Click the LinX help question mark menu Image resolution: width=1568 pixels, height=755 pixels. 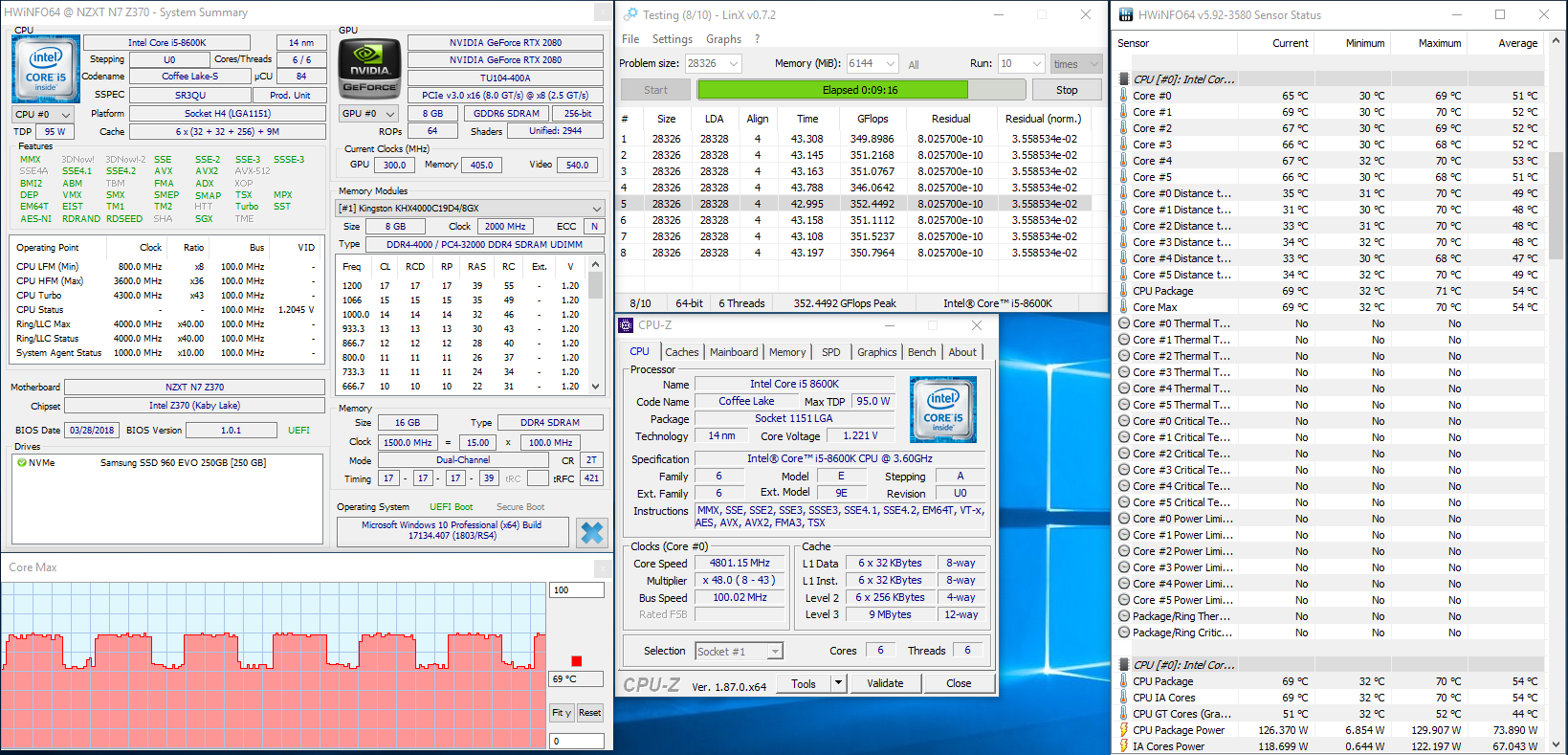757,39
